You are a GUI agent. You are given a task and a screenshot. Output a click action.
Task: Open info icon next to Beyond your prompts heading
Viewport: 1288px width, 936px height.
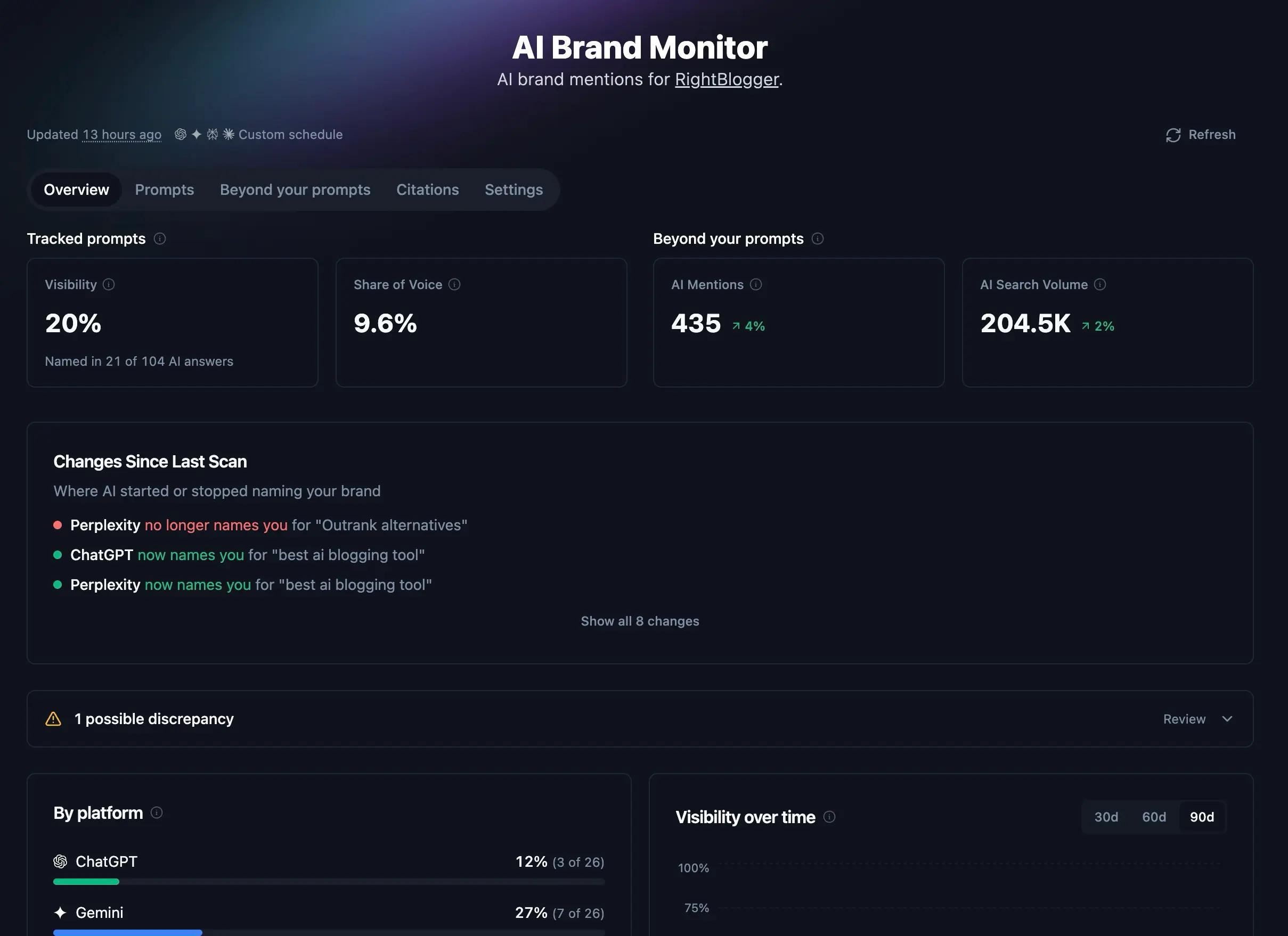tap(818, 239)
